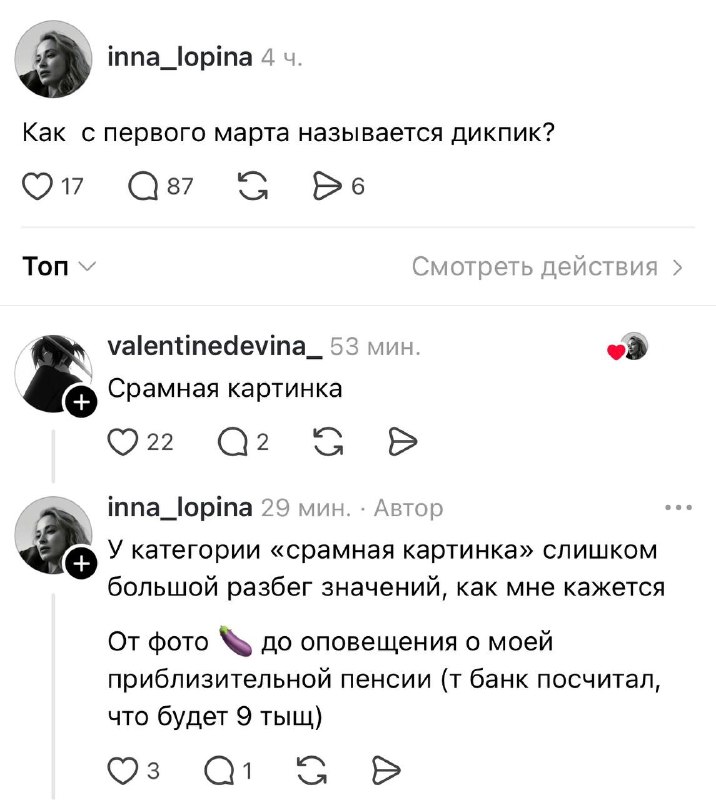Screen dimensions: 716x800
Task: Open "Смотреть действия" activity view
Action: (547, 267)
